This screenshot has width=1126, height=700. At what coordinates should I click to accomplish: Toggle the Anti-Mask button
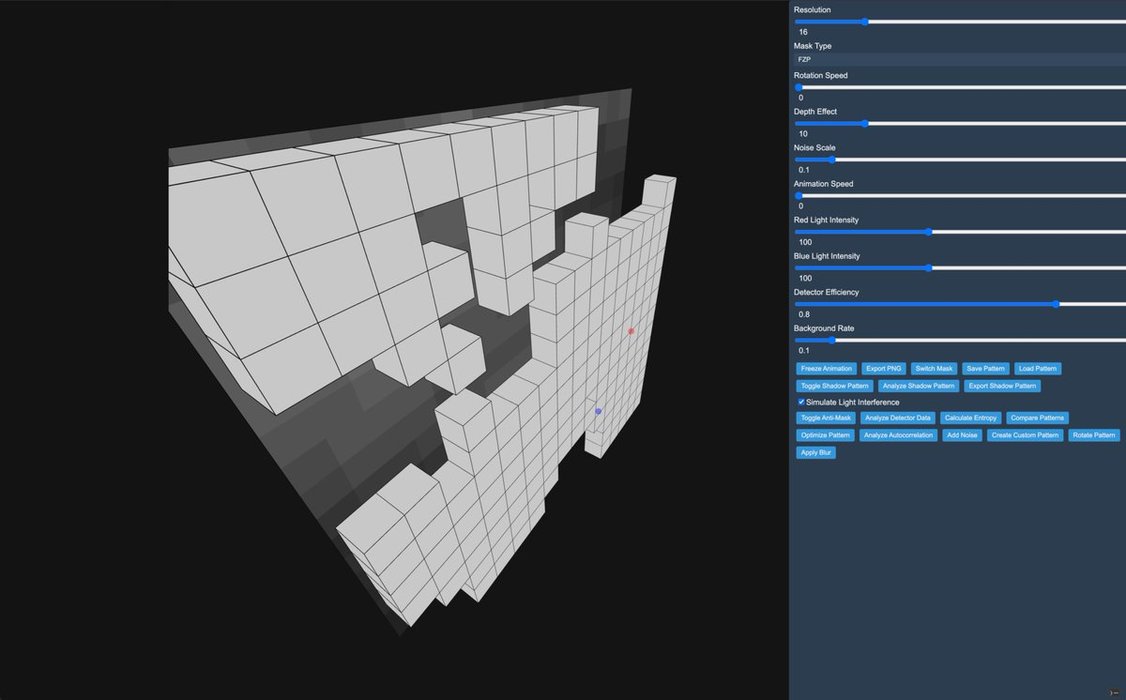coord(825,418)
